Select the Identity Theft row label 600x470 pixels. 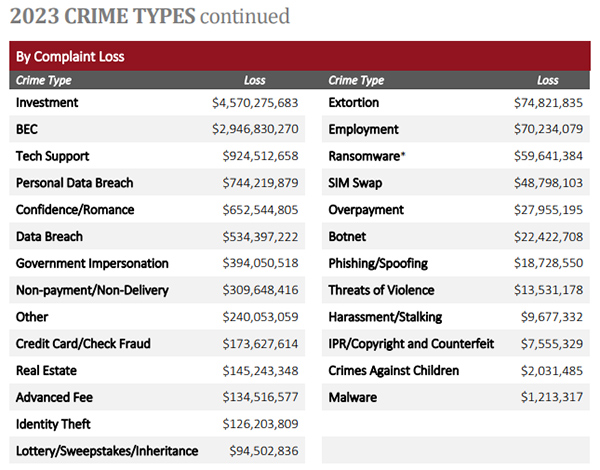pos(55,424)
